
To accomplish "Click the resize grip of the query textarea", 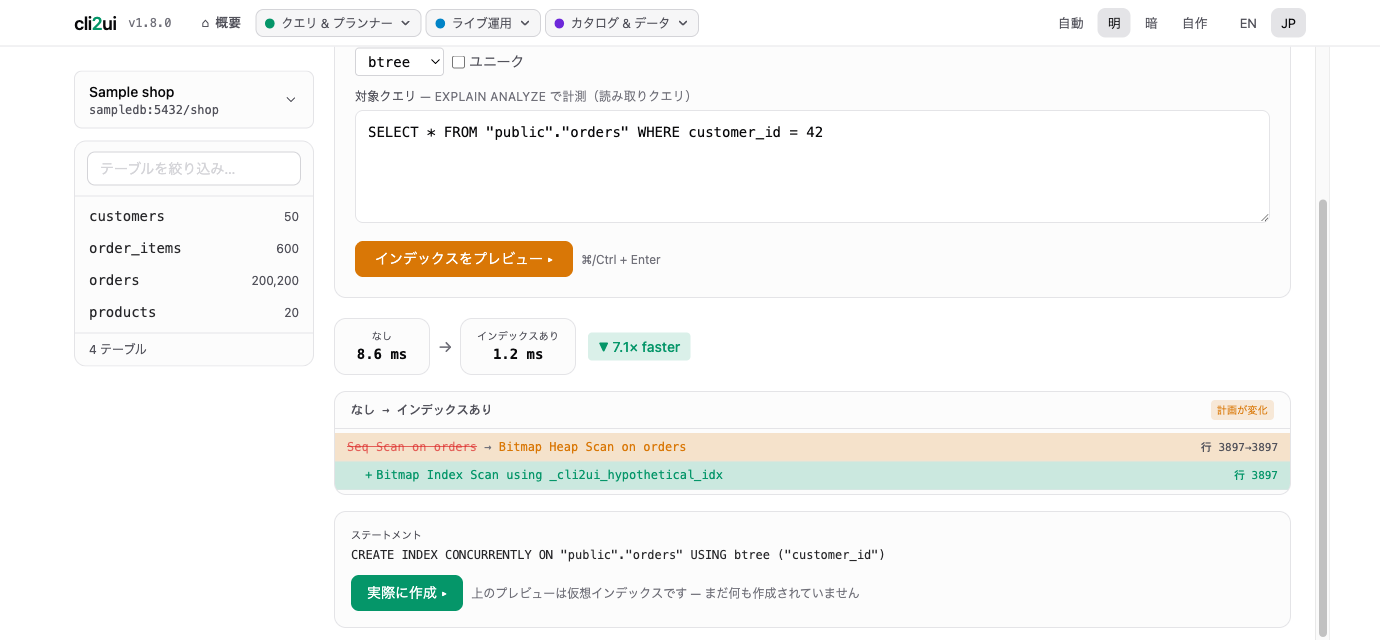I will [1263, 216].
